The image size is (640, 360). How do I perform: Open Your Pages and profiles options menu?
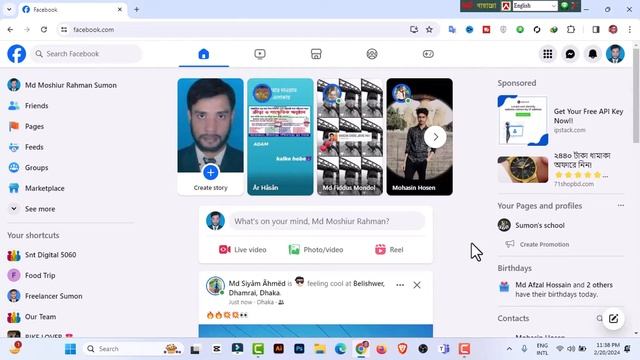coord(620,205)
